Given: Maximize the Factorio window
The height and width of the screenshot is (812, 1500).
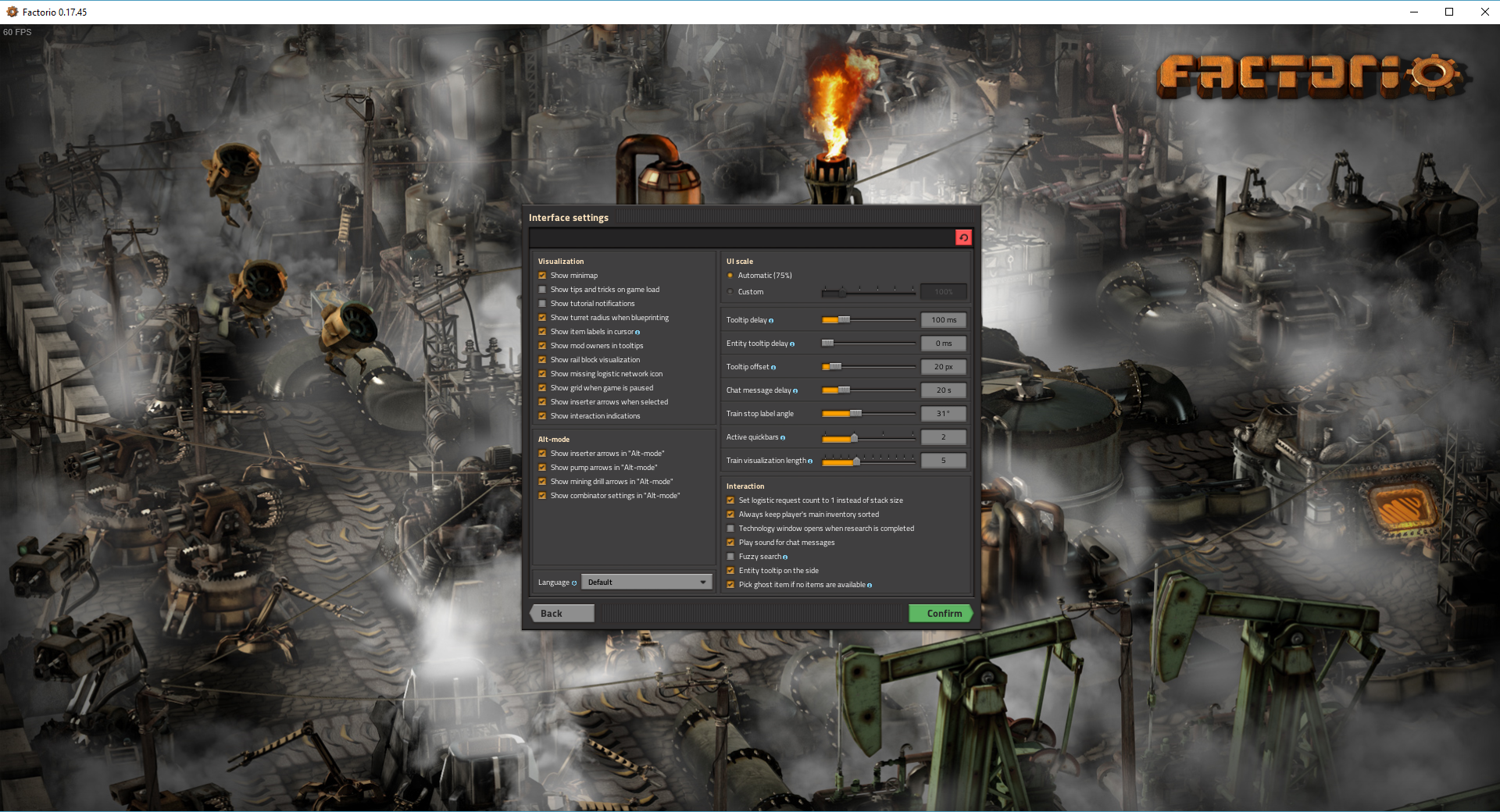Looking at the screenshot, I should point(1449,12).
